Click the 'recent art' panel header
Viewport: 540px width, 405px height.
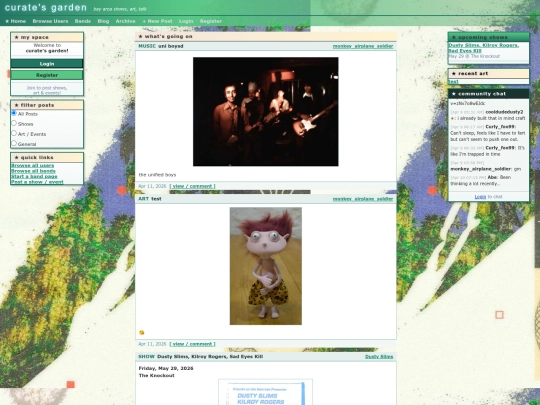488,73
